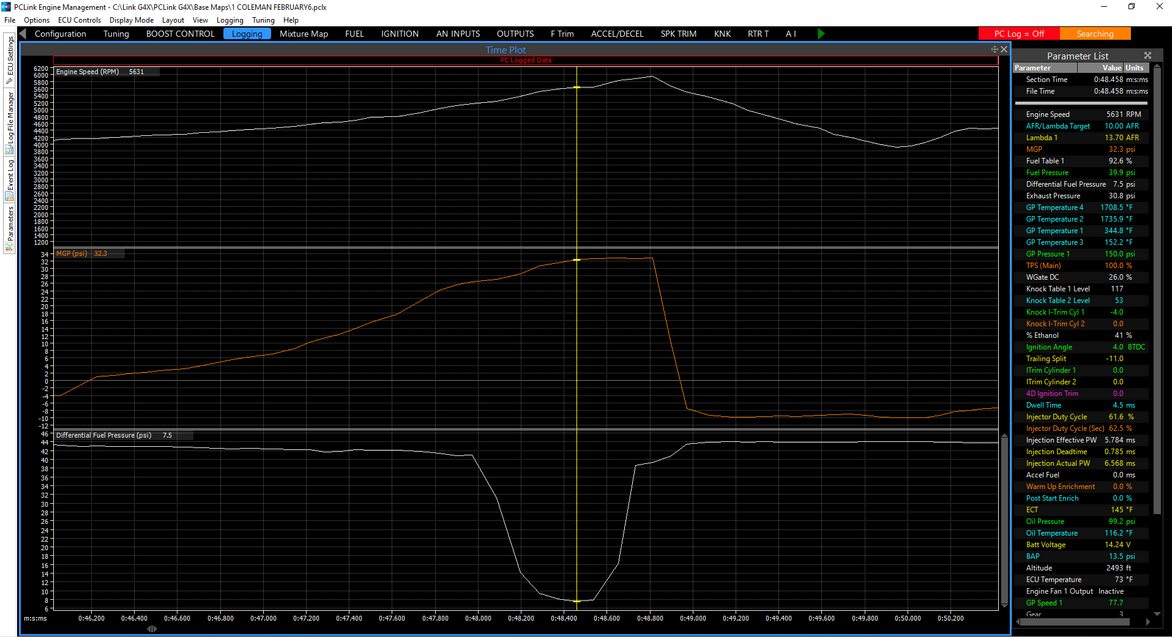Click the Time Plot panel title
The image size is (1172, 637).
(x=506, y=50)
